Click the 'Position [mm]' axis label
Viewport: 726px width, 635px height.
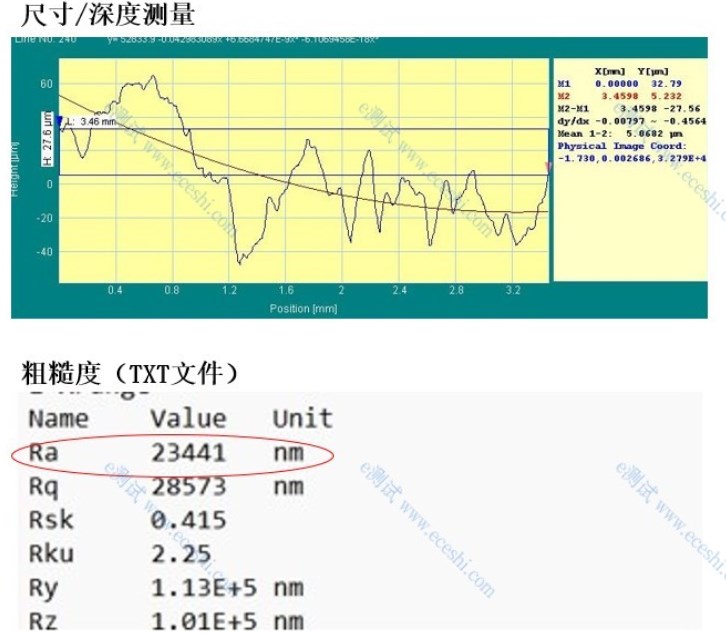click(x=303, y=308)
